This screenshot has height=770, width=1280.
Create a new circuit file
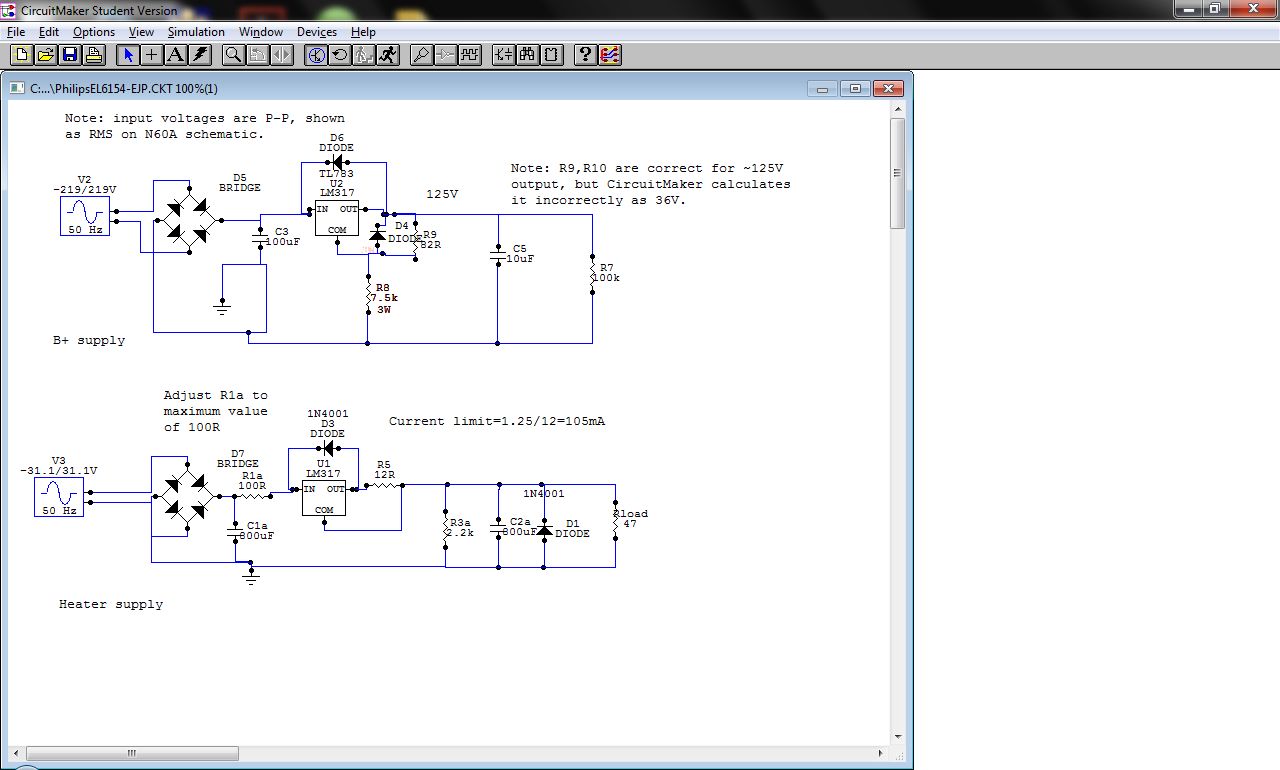tap(21, 55)
